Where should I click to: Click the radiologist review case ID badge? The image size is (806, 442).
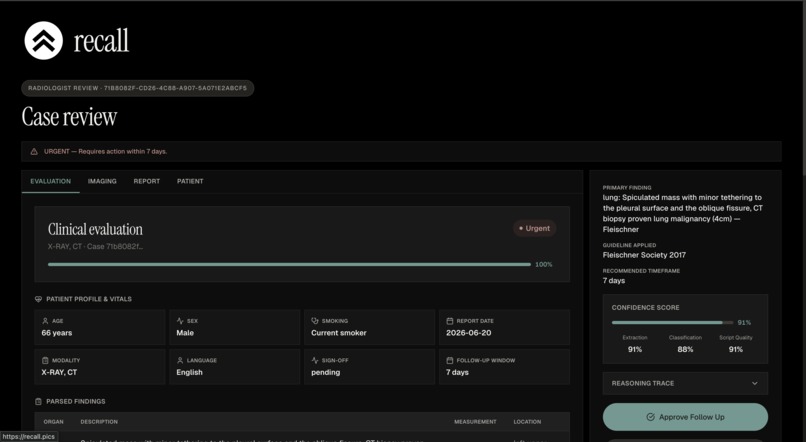138,88
